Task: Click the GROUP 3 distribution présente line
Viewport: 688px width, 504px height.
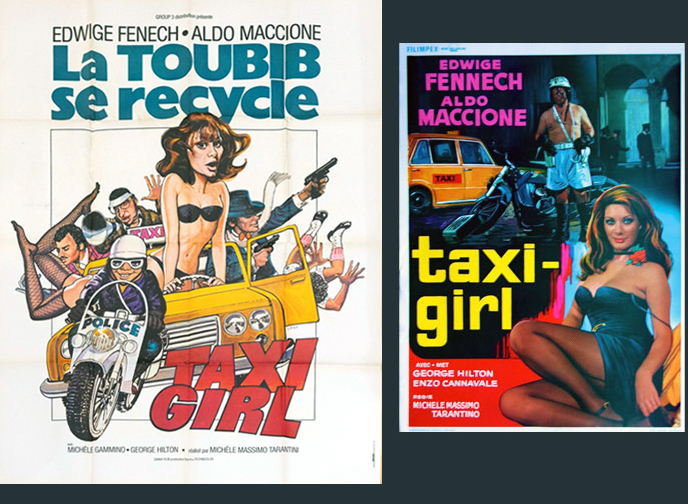Action: tap(184, 17)
